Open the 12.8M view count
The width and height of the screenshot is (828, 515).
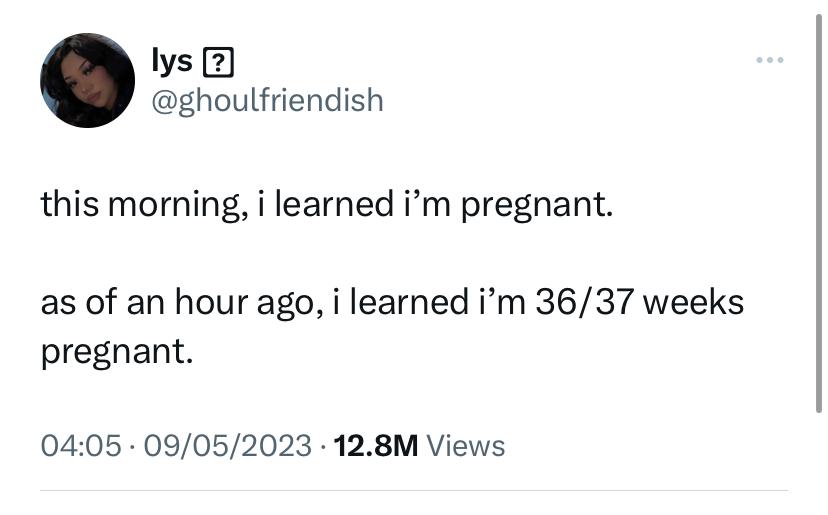coord(375,445)
